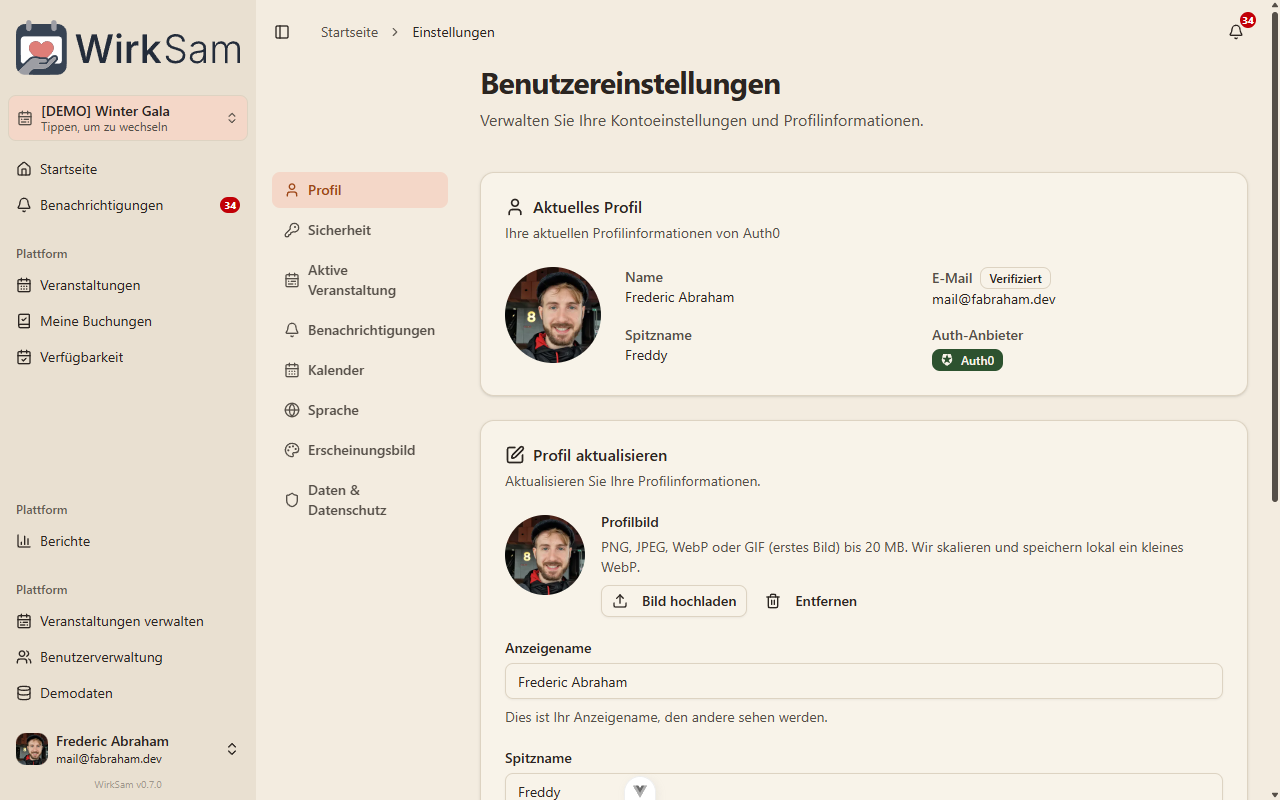Viewport: 1280px width, 800px height.
Task: Open the notification bell in top bar
Action: click(1236, 32)
